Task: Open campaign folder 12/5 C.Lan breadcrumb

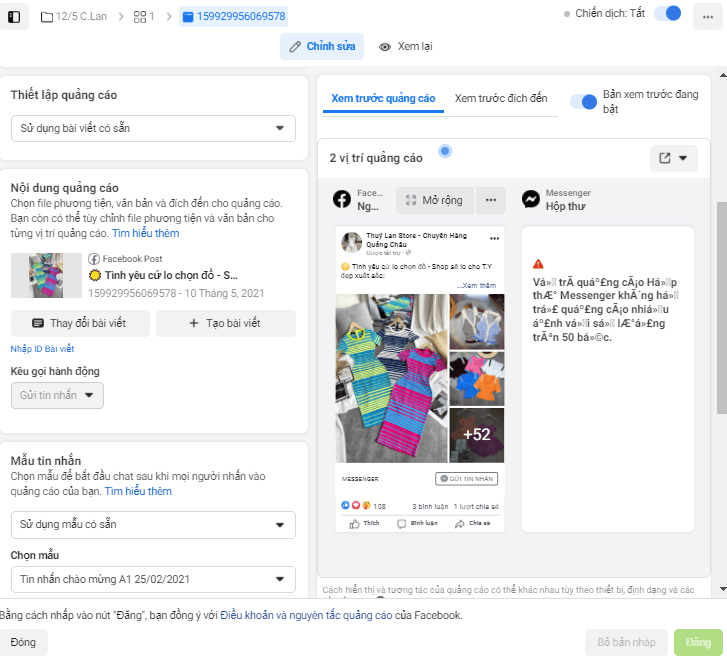Action: point(74,17)
